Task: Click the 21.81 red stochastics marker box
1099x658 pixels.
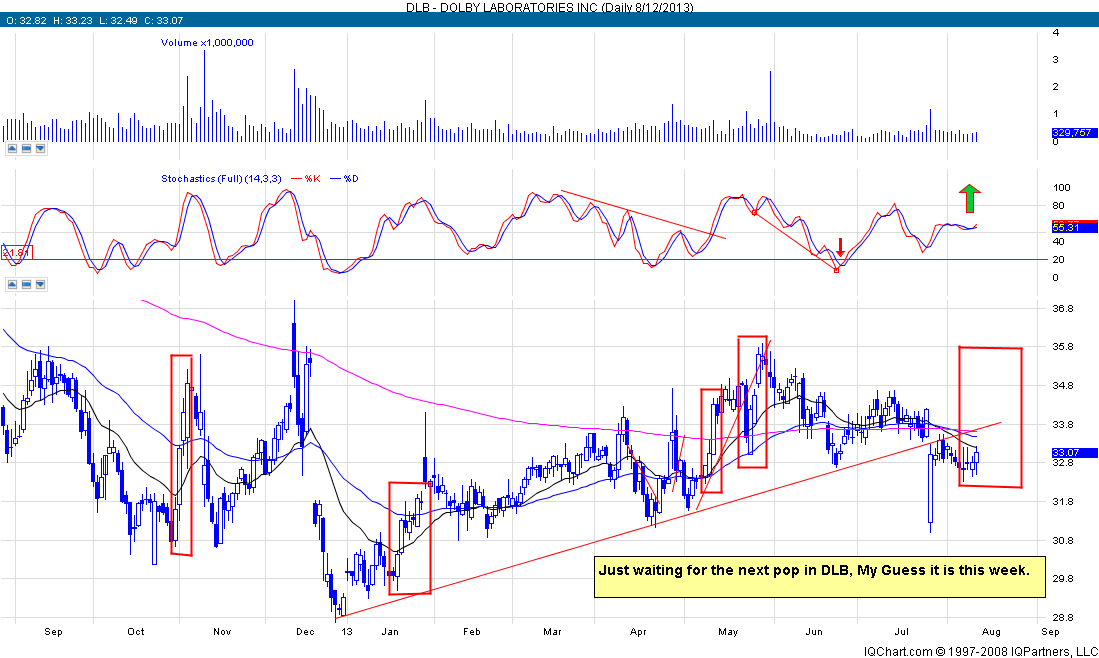Action: click(x=15, y=252)
